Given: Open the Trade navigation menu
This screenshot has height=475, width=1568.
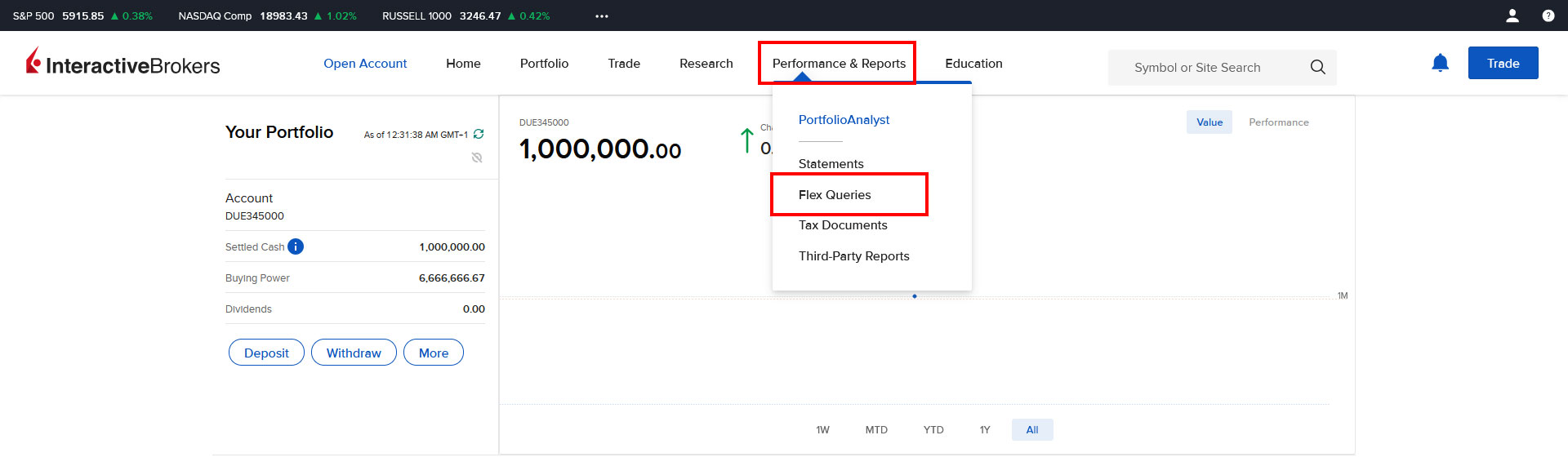Looking at the screenshot, I should 624,64.
